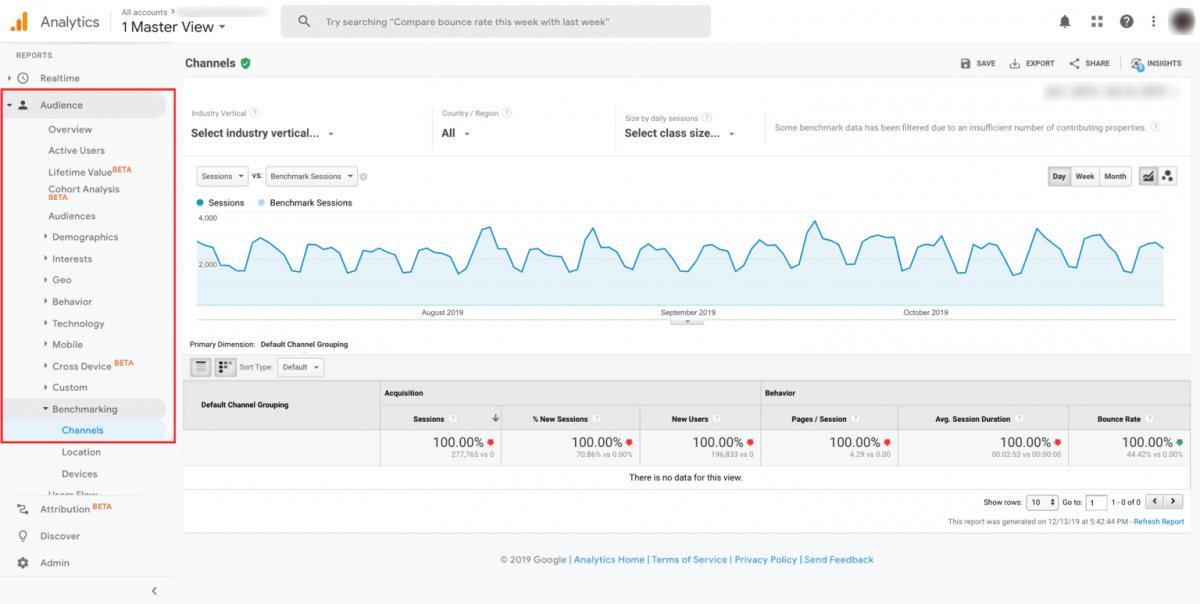
Task: Open the Google apps grid
Action: (x=1096, y=21)
